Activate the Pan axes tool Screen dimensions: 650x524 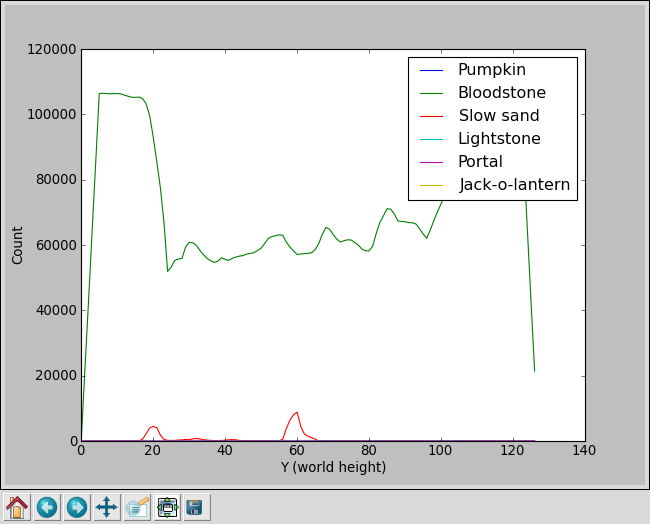(x=107, y=507)
